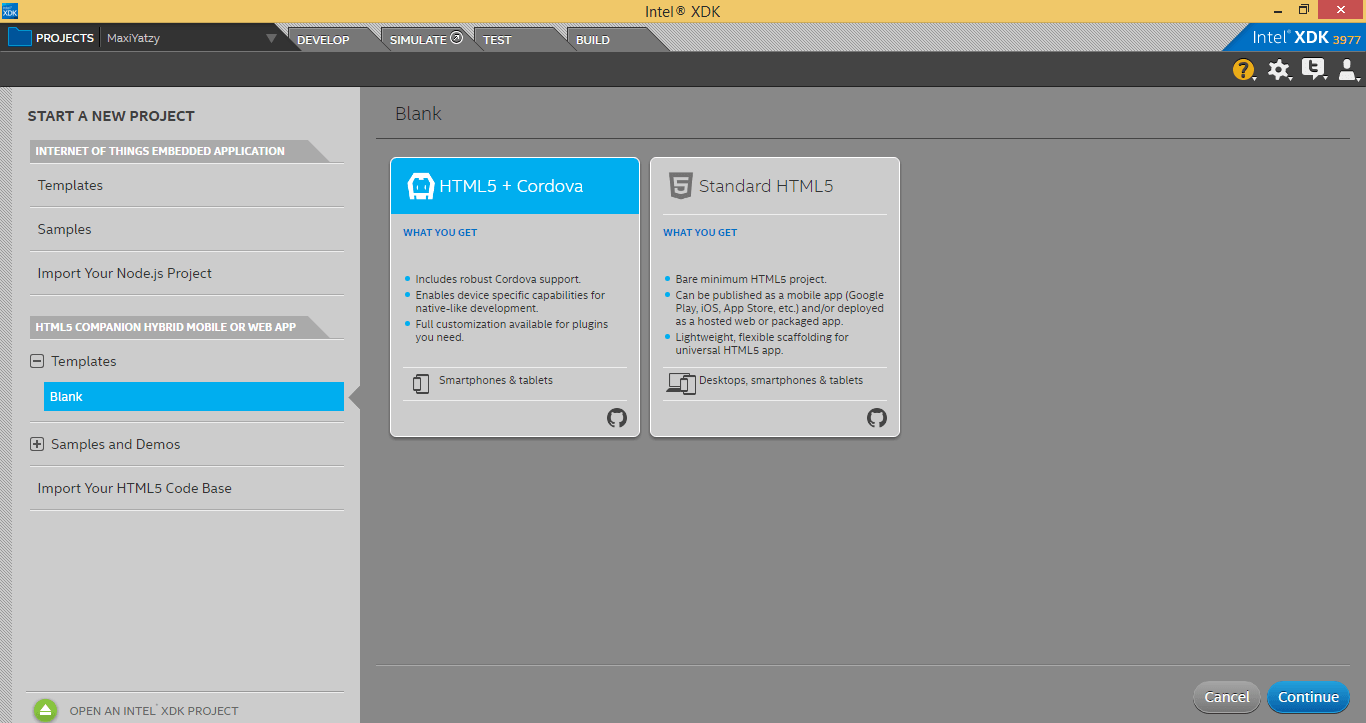The height and width of the screenshot is (723, 1366).
Task: Click the Samples and Demos label
Action: point(116,445)
